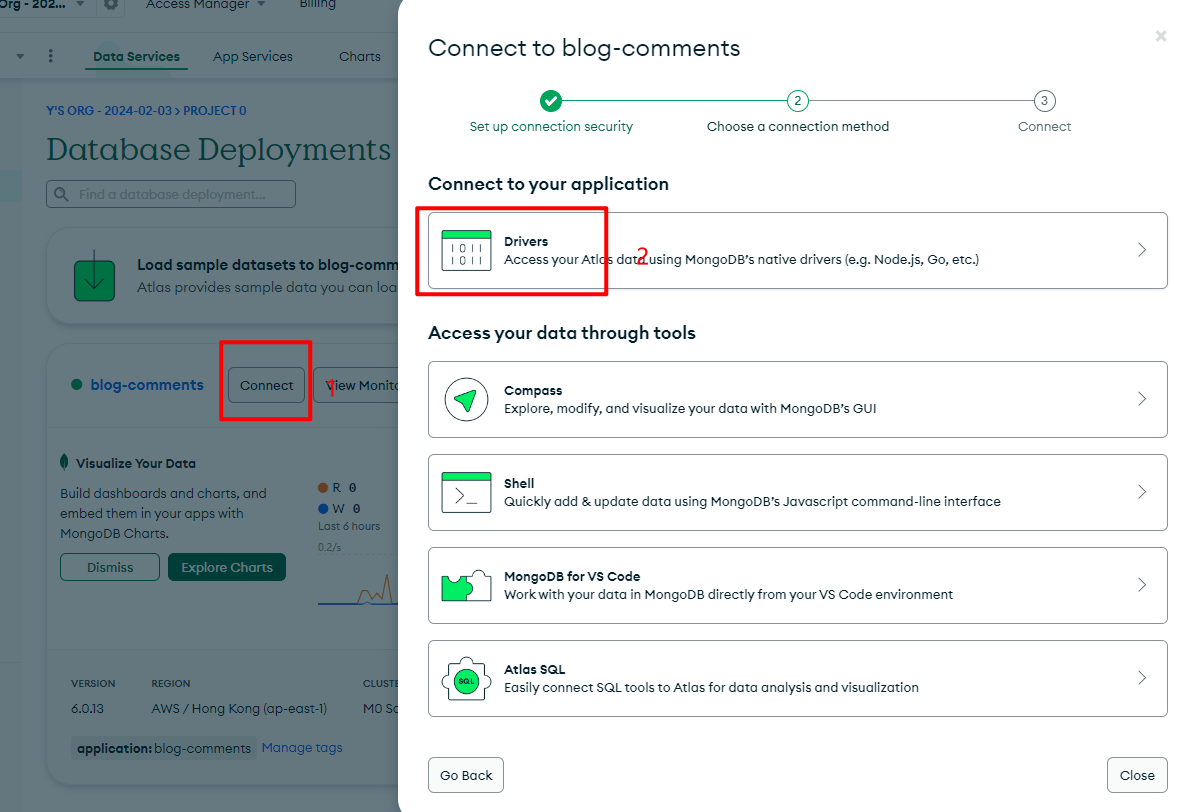Switch to the App Services tab

click(253, 57)
